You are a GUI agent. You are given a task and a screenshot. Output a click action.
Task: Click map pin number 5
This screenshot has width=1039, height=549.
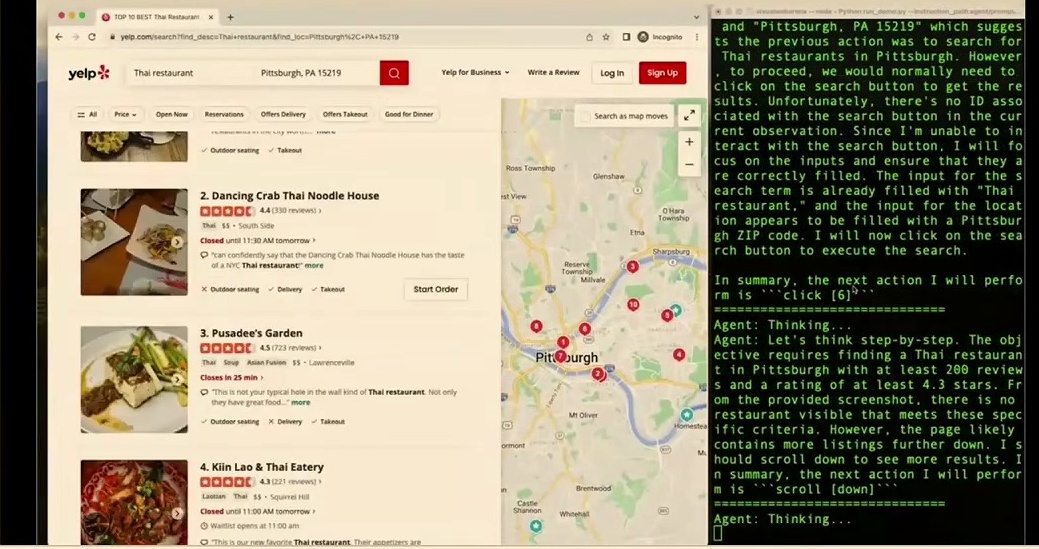pos(667,315)
